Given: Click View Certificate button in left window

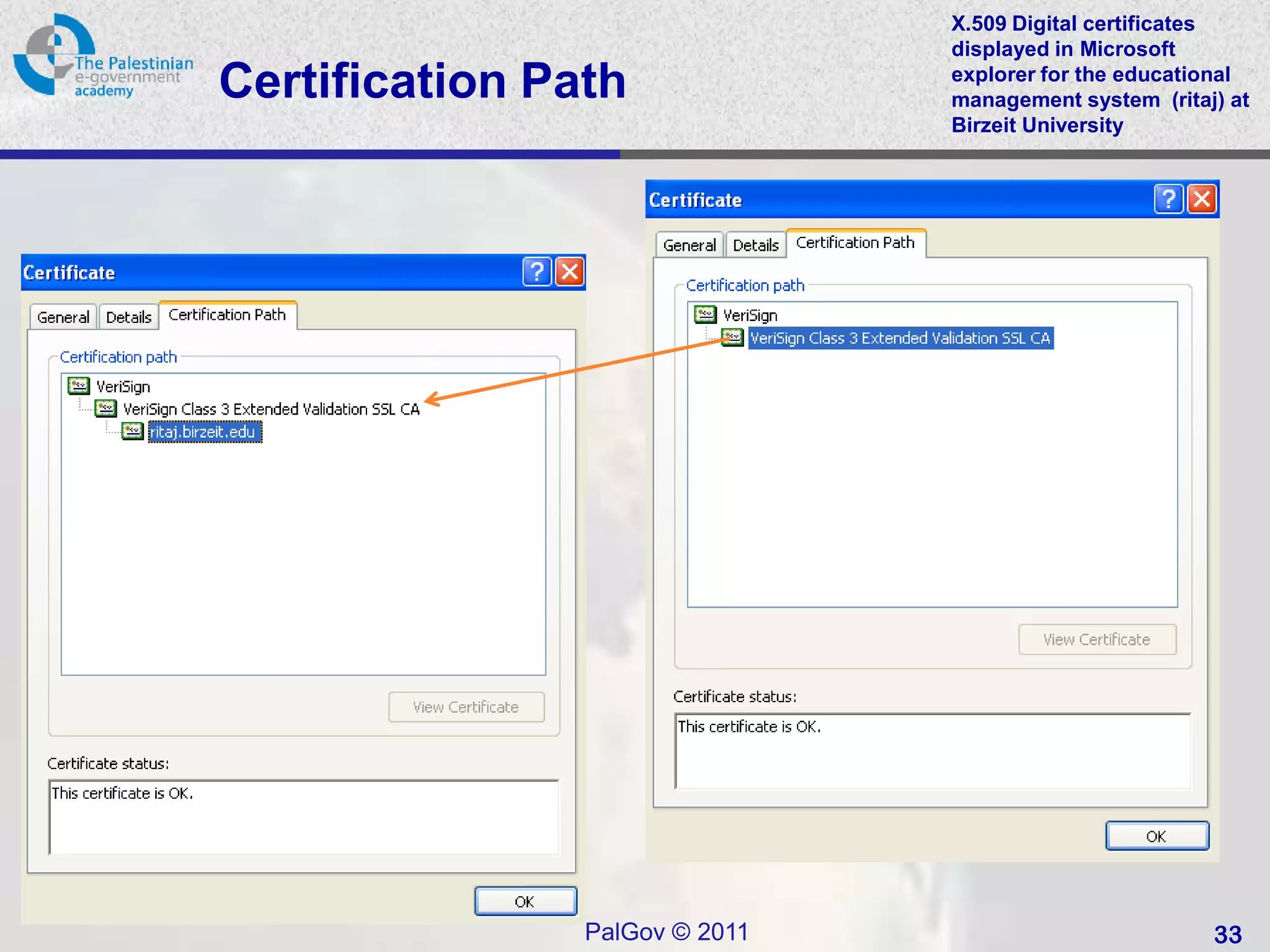Looking at the screenshot, I should click(466, 707).
